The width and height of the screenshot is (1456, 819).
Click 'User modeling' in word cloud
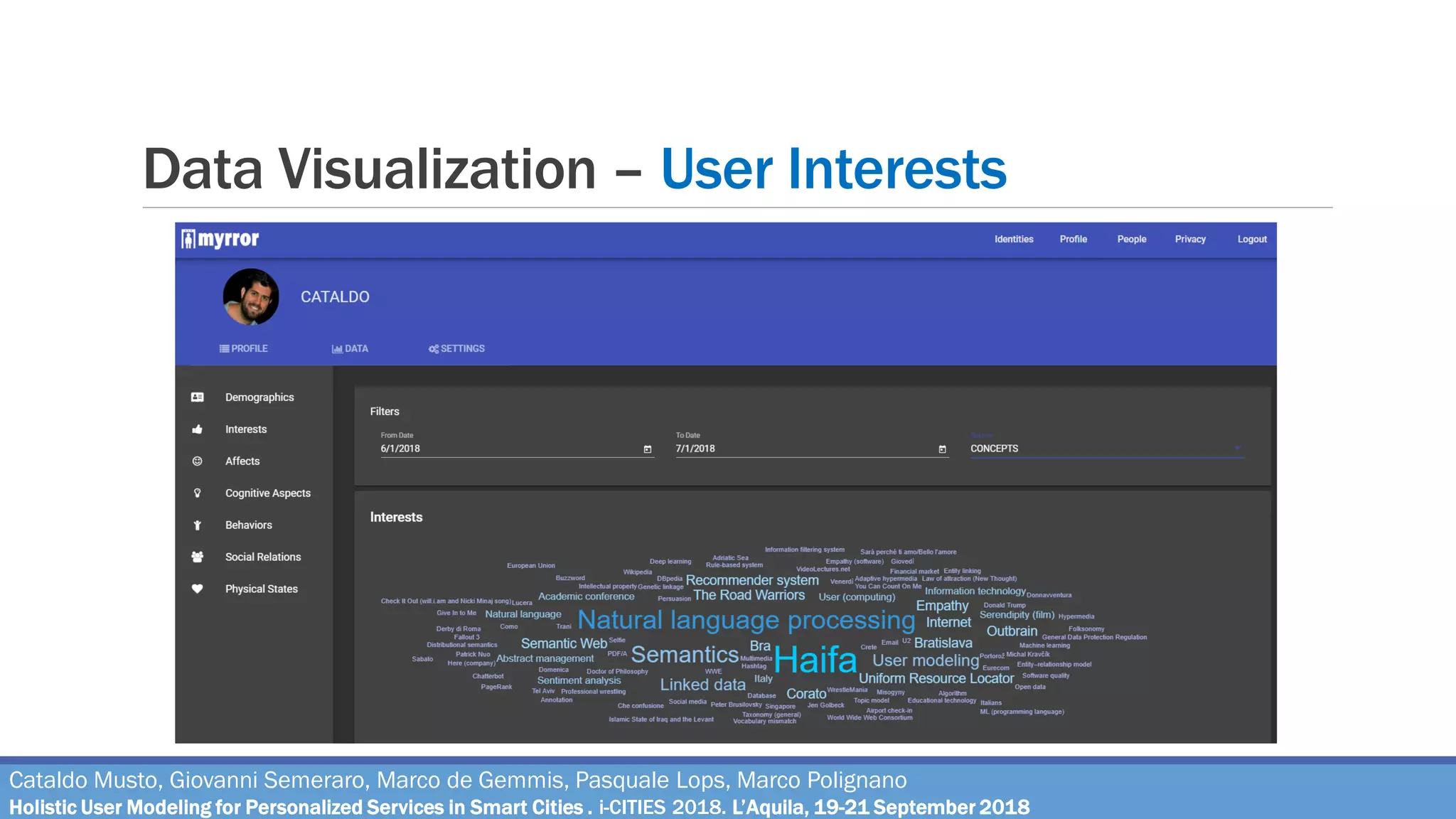pos(926,660)
